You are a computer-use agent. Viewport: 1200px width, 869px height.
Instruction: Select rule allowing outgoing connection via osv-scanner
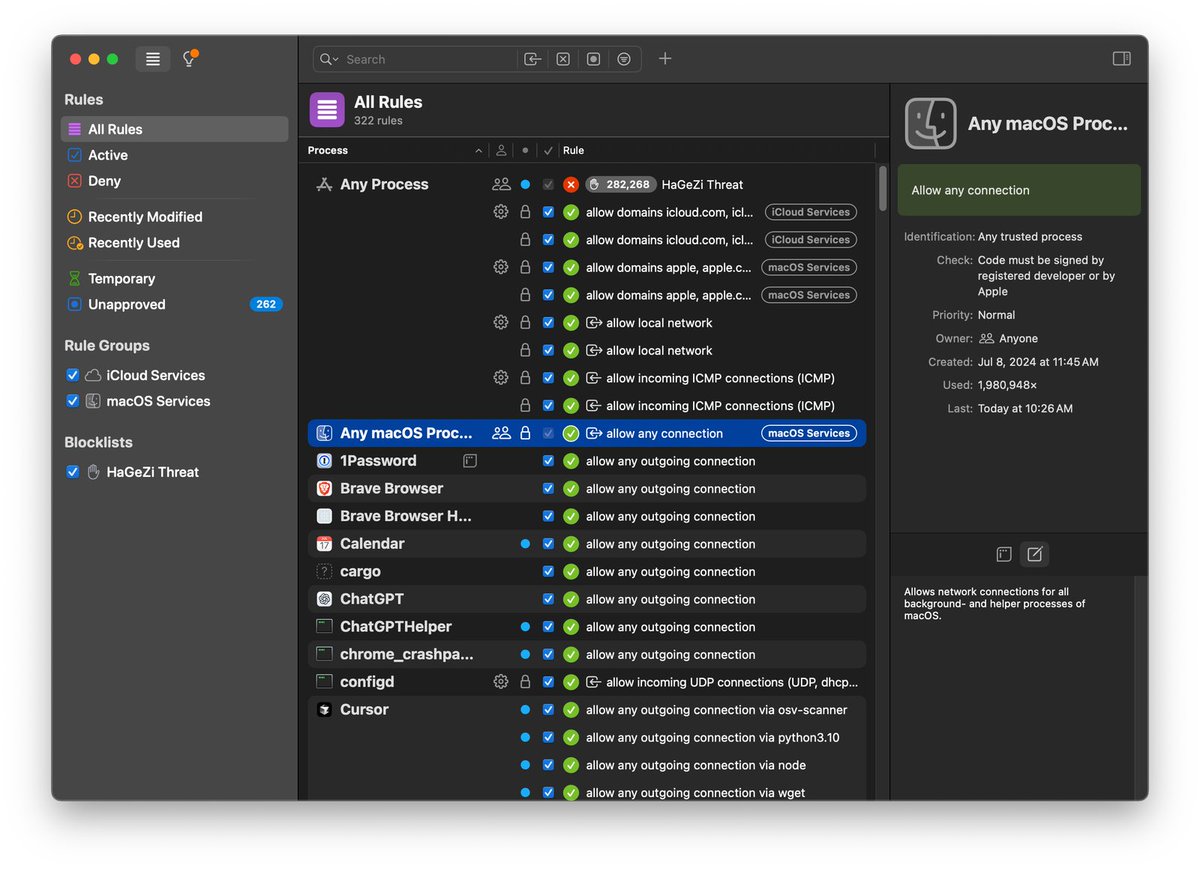(x=716, y=710)
